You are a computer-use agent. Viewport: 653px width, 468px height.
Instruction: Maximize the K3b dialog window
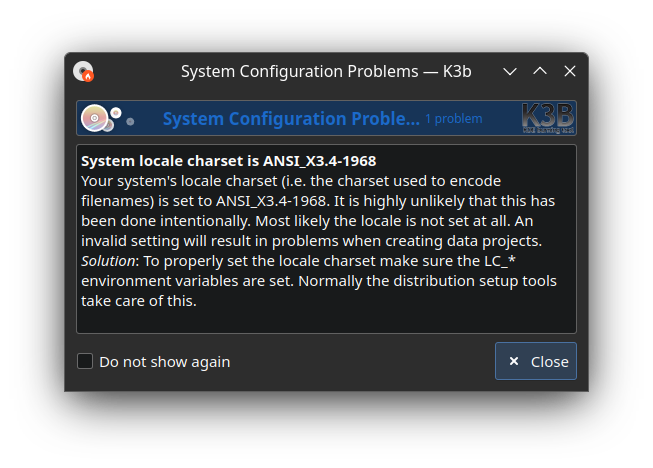click(540, 72)
